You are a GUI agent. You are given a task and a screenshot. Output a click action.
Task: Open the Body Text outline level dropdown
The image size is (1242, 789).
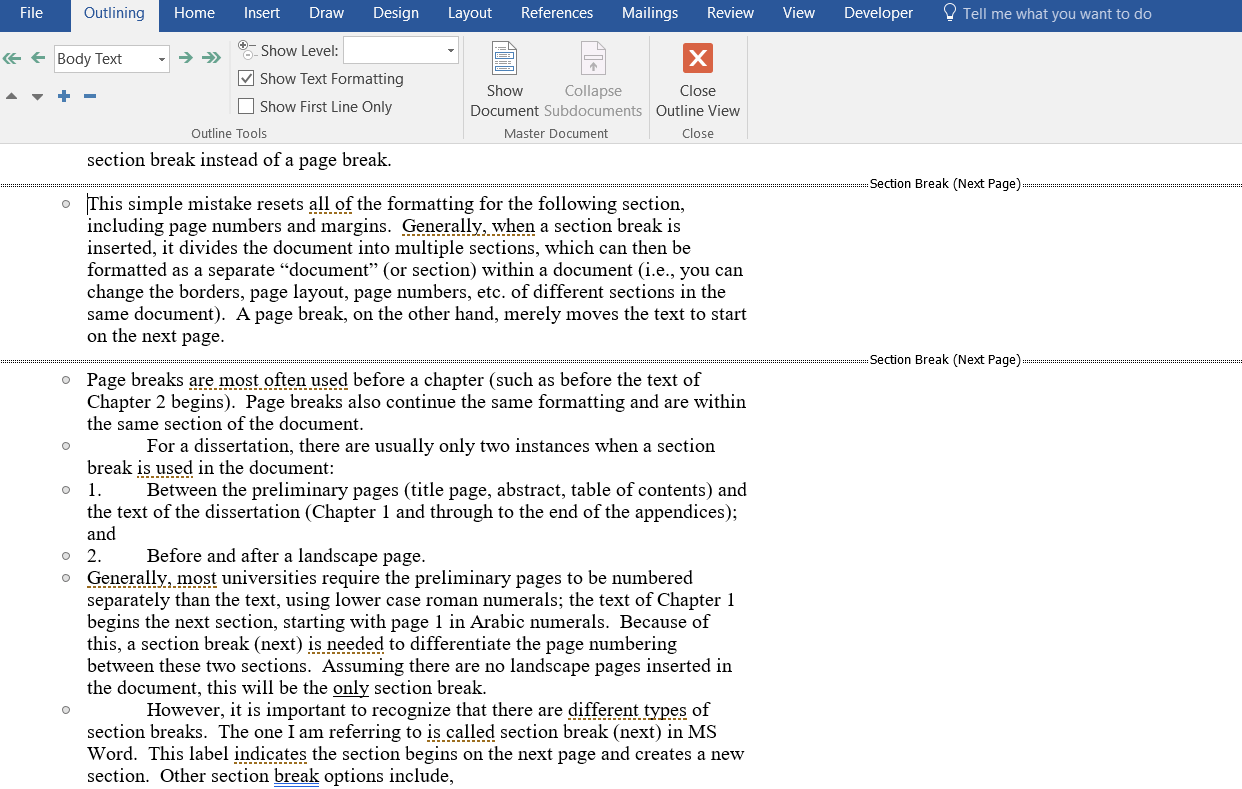(161, 59)
